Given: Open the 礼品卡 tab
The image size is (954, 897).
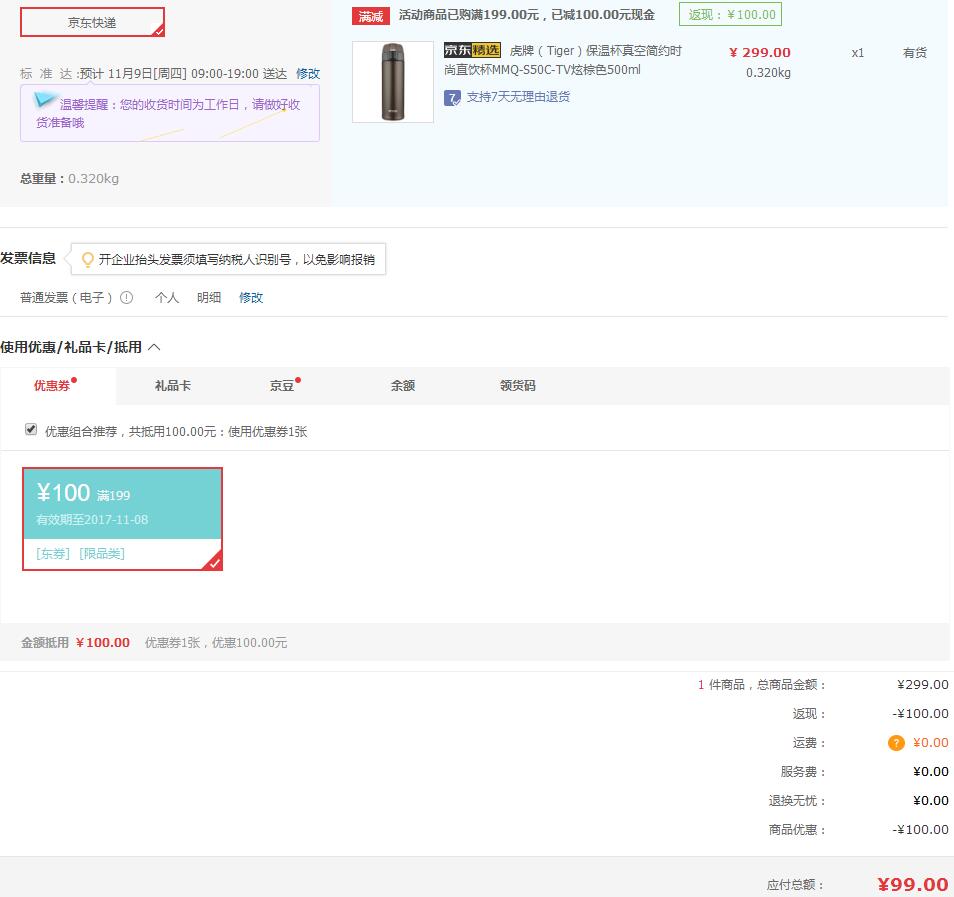Looking at the screenshot, I should point(173,386).
